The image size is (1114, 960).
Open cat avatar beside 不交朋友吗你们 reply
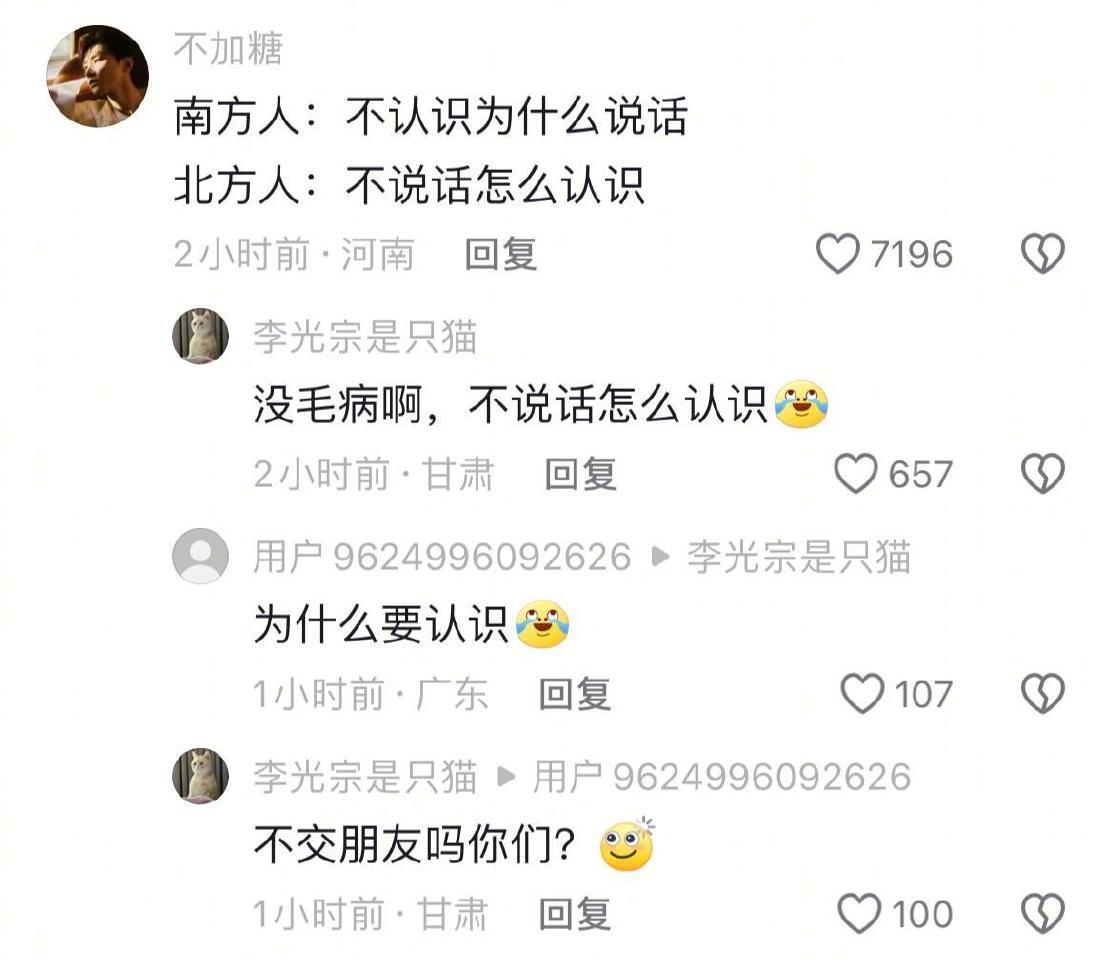[x=200, y=776]
